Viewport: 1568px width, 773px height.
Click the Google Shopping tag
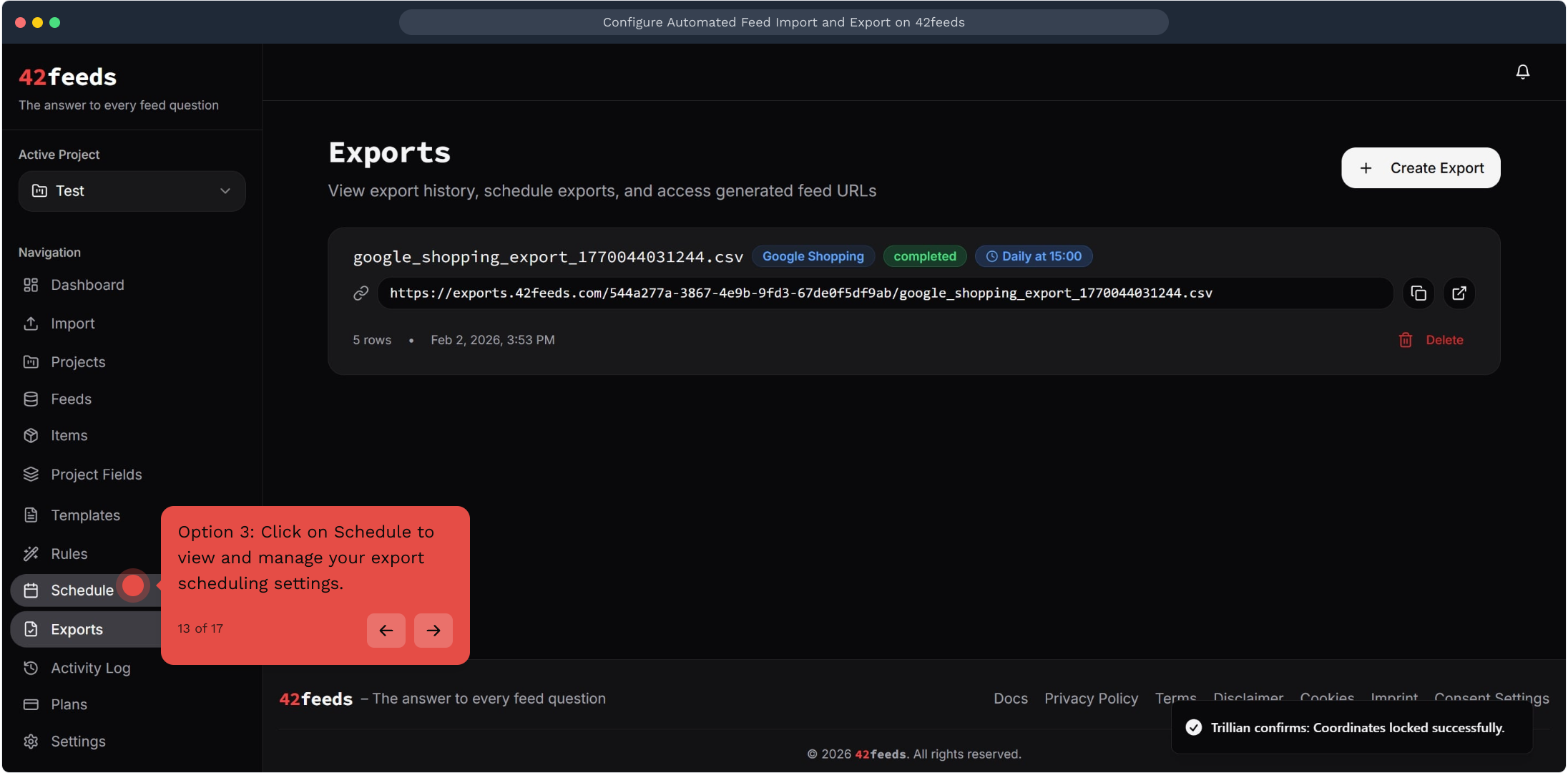tap(813, 256)
